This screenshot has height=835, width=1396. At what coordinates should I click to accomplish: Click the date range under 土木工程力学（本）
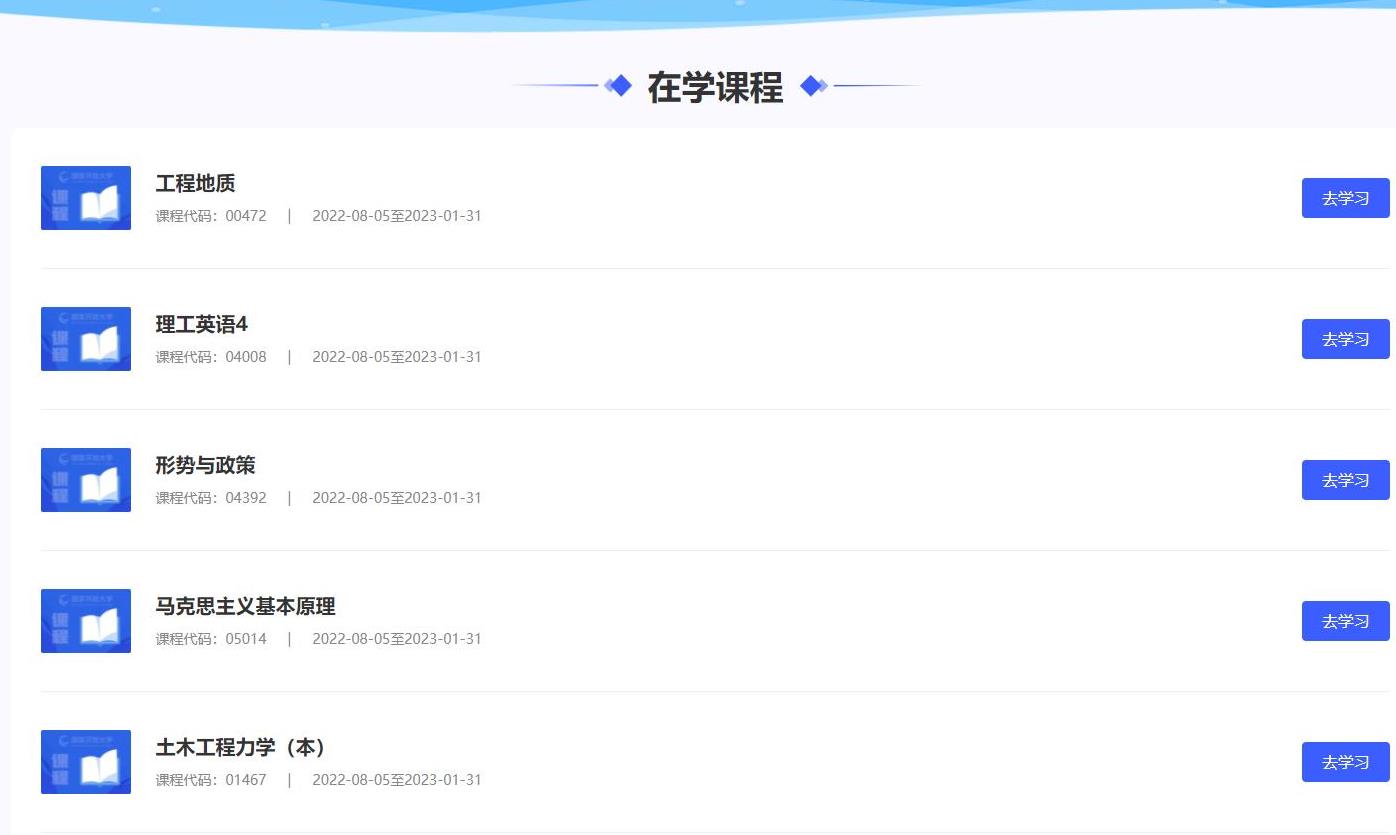[x=397, y=780]
